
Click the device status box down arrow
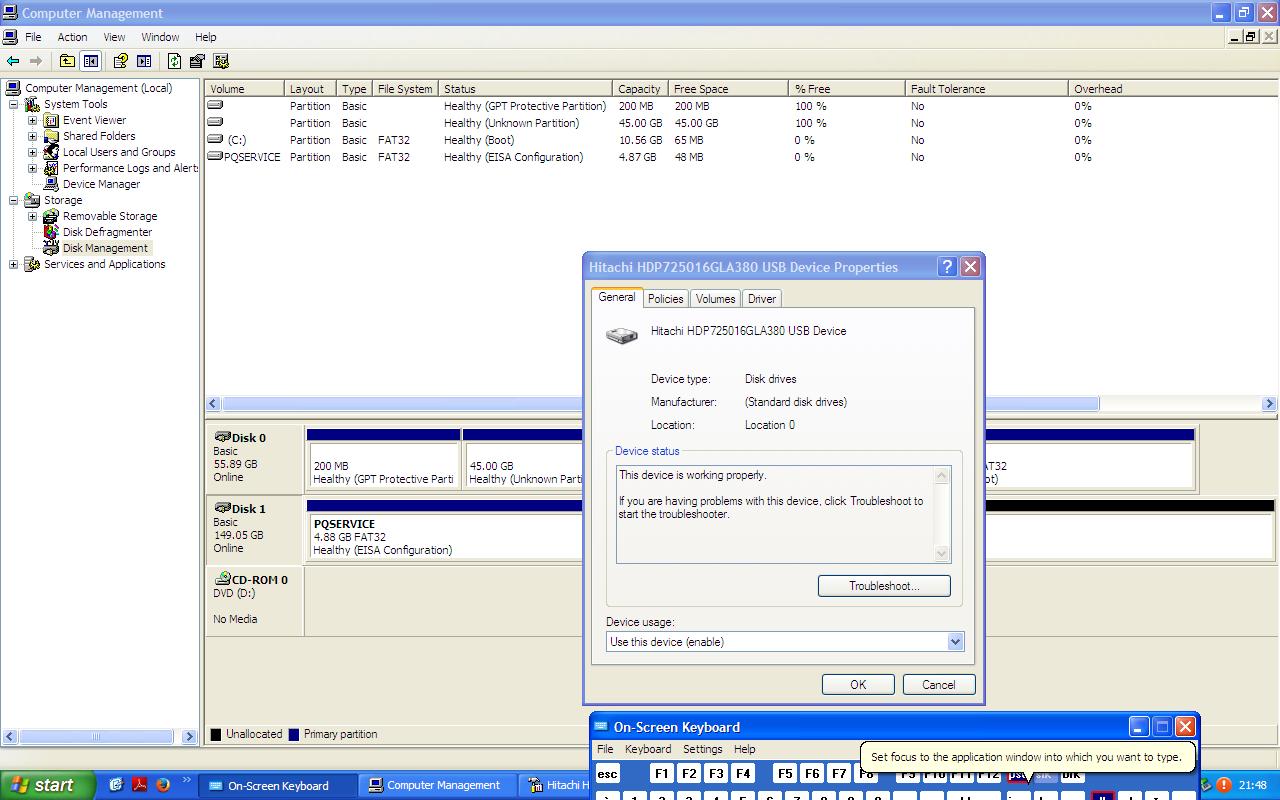941,553
